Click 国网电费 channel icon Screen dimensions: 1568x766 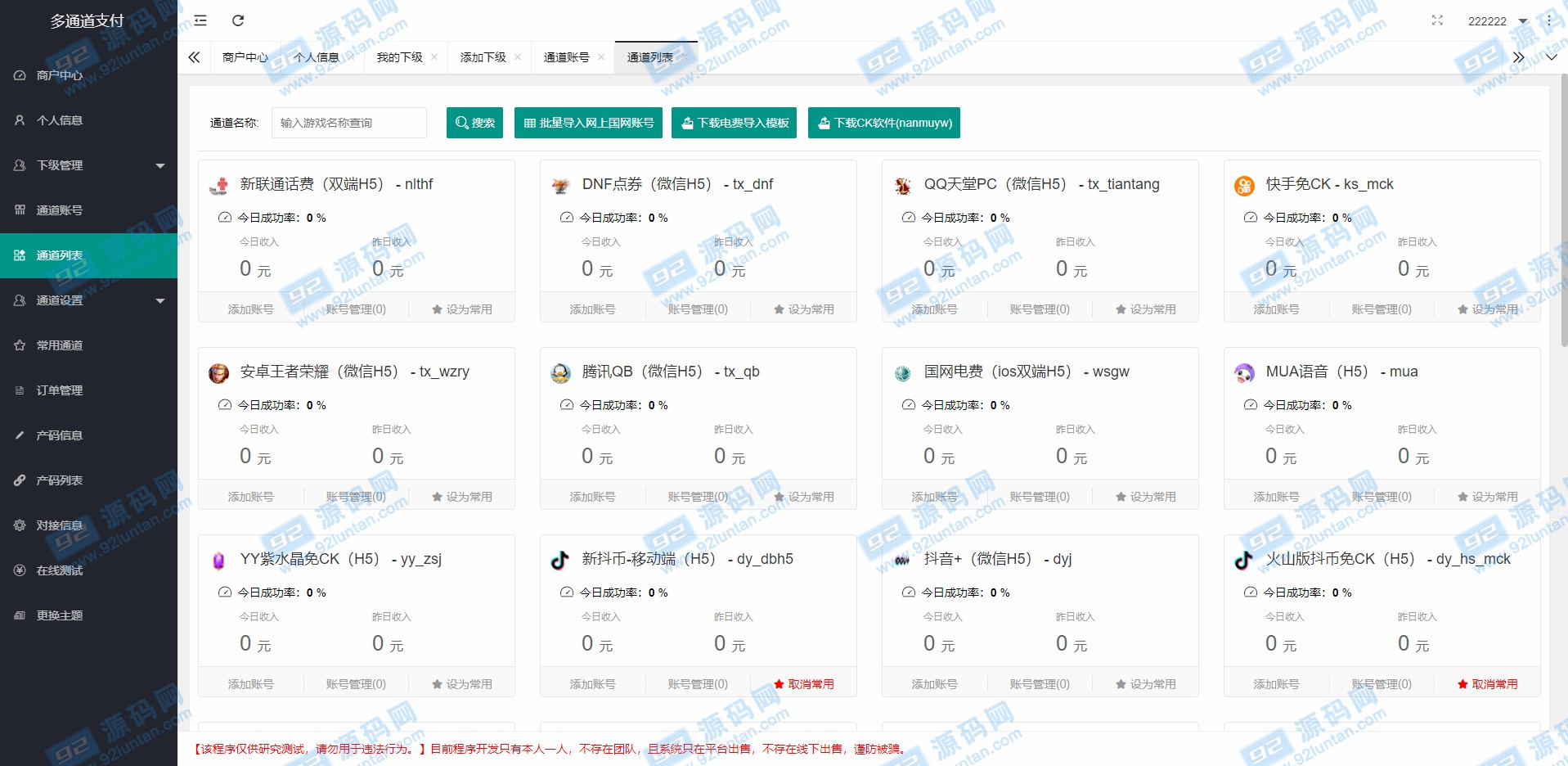pos(902,373)
